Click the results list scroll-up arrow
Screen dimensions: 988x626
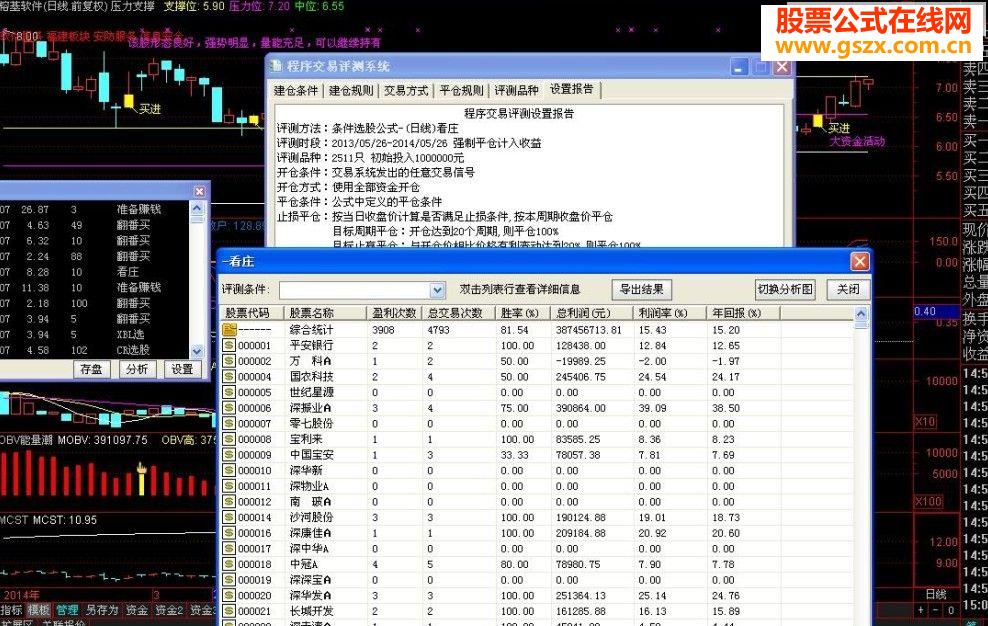[x=861, y=314]
